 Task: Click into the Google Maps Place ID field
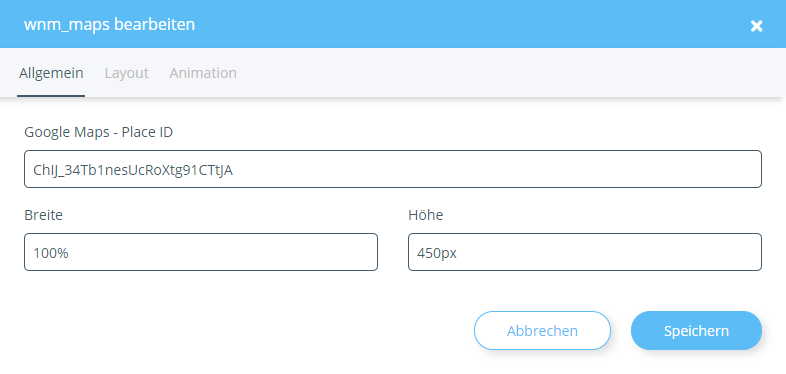coord(393,169)
